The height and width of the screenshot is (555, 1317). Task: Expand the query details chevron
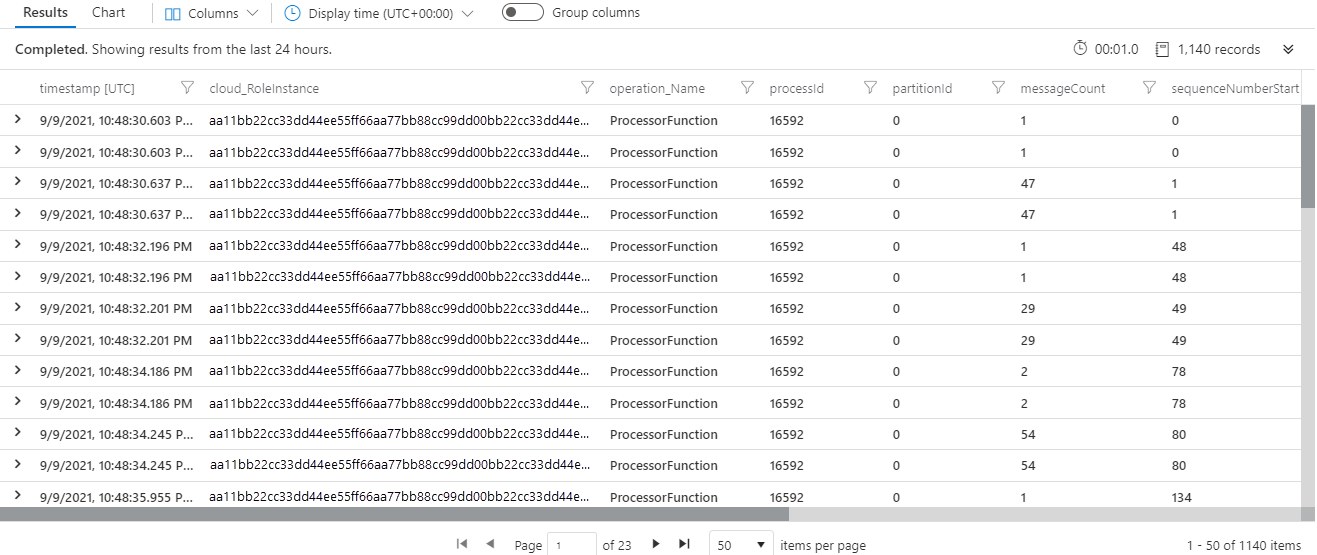pyautogui.click(x=1288, y=49)
